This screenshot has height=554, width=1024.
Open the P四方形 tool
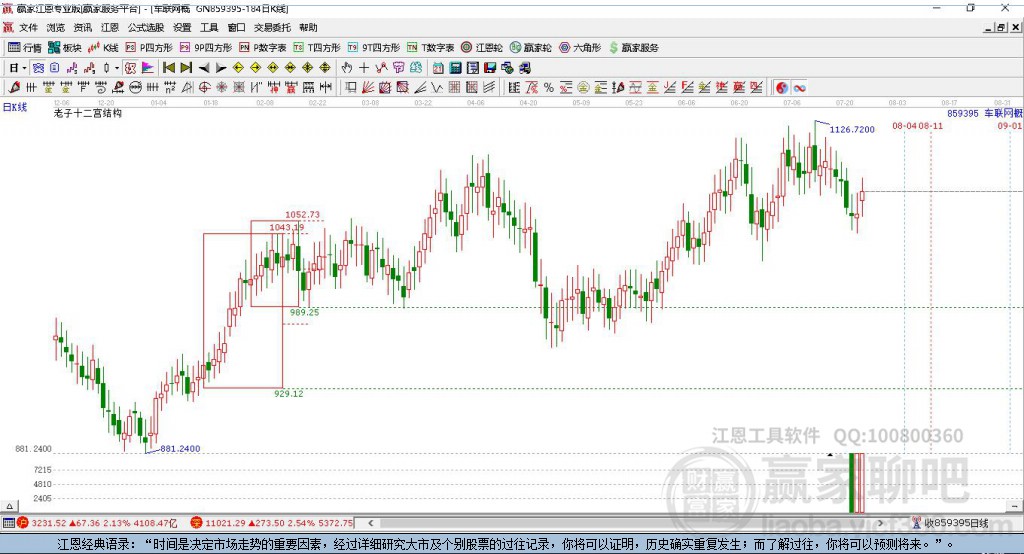[149, 48]
